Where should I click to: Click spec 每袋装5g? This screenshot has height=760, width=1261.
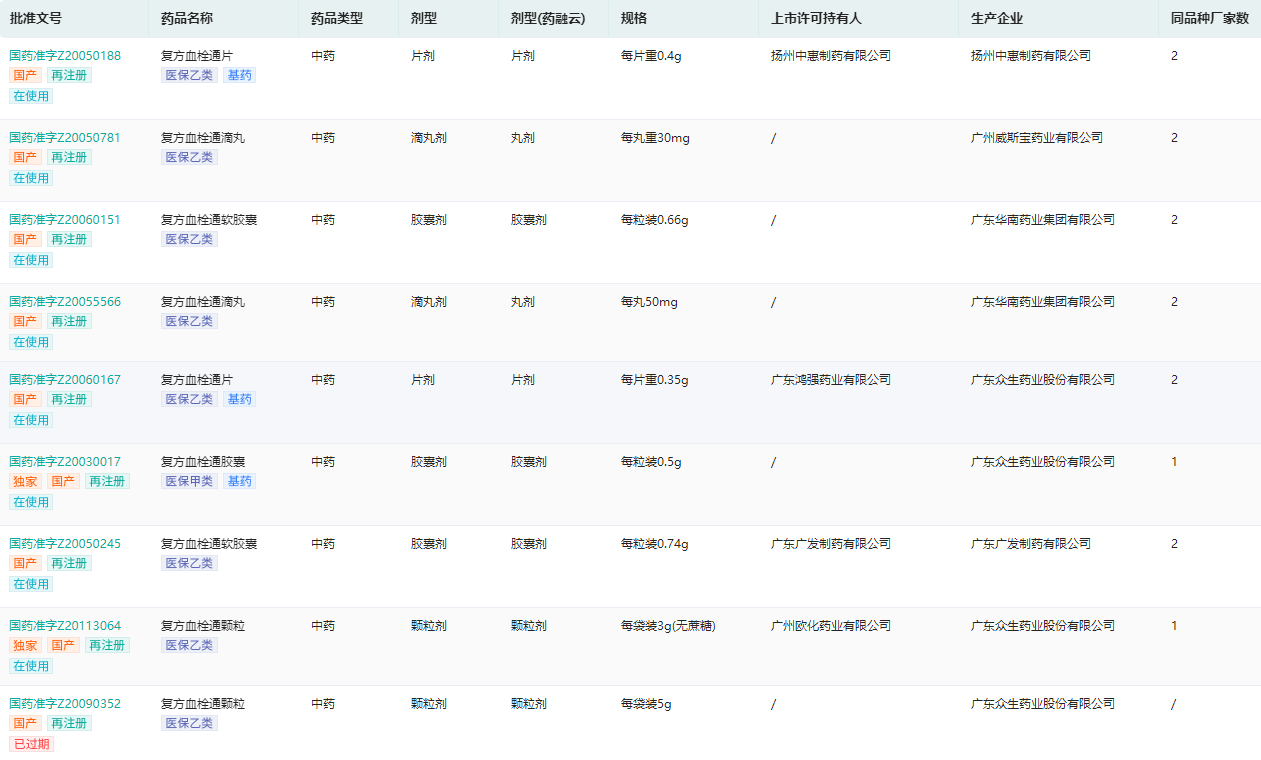(646, 704)
